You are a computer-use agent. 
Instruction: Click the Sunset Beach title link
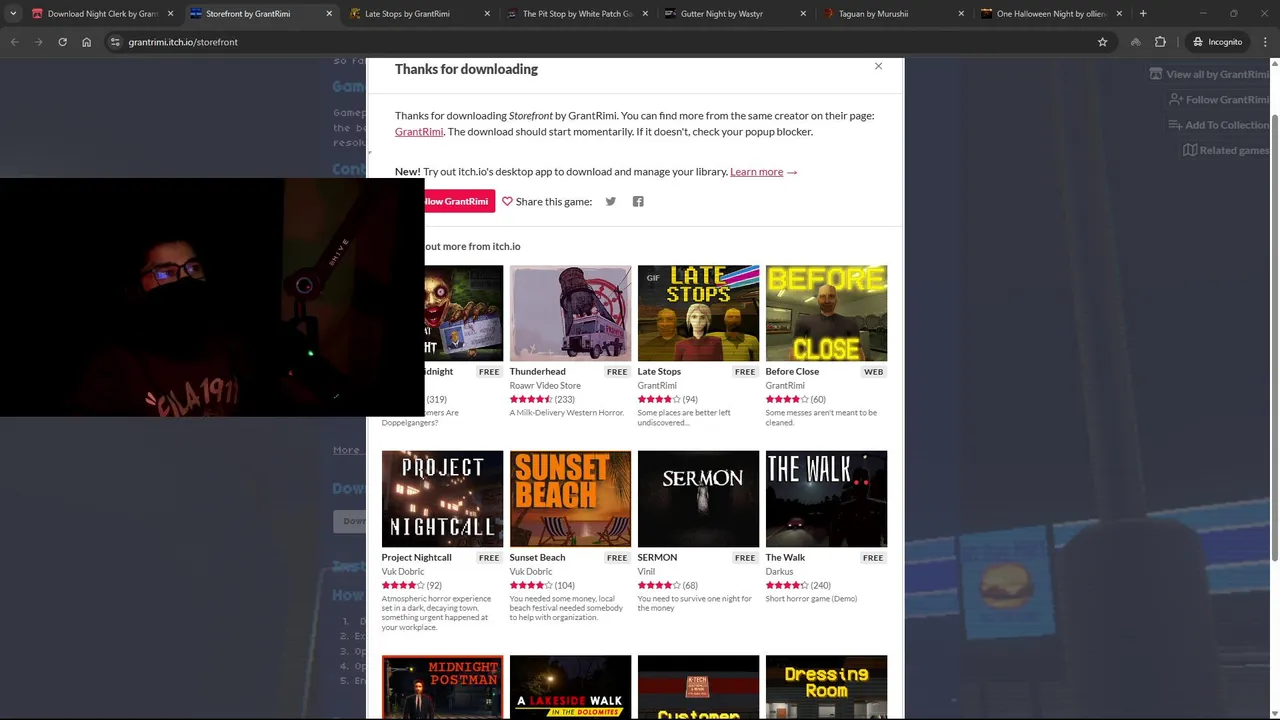(537, 557)
